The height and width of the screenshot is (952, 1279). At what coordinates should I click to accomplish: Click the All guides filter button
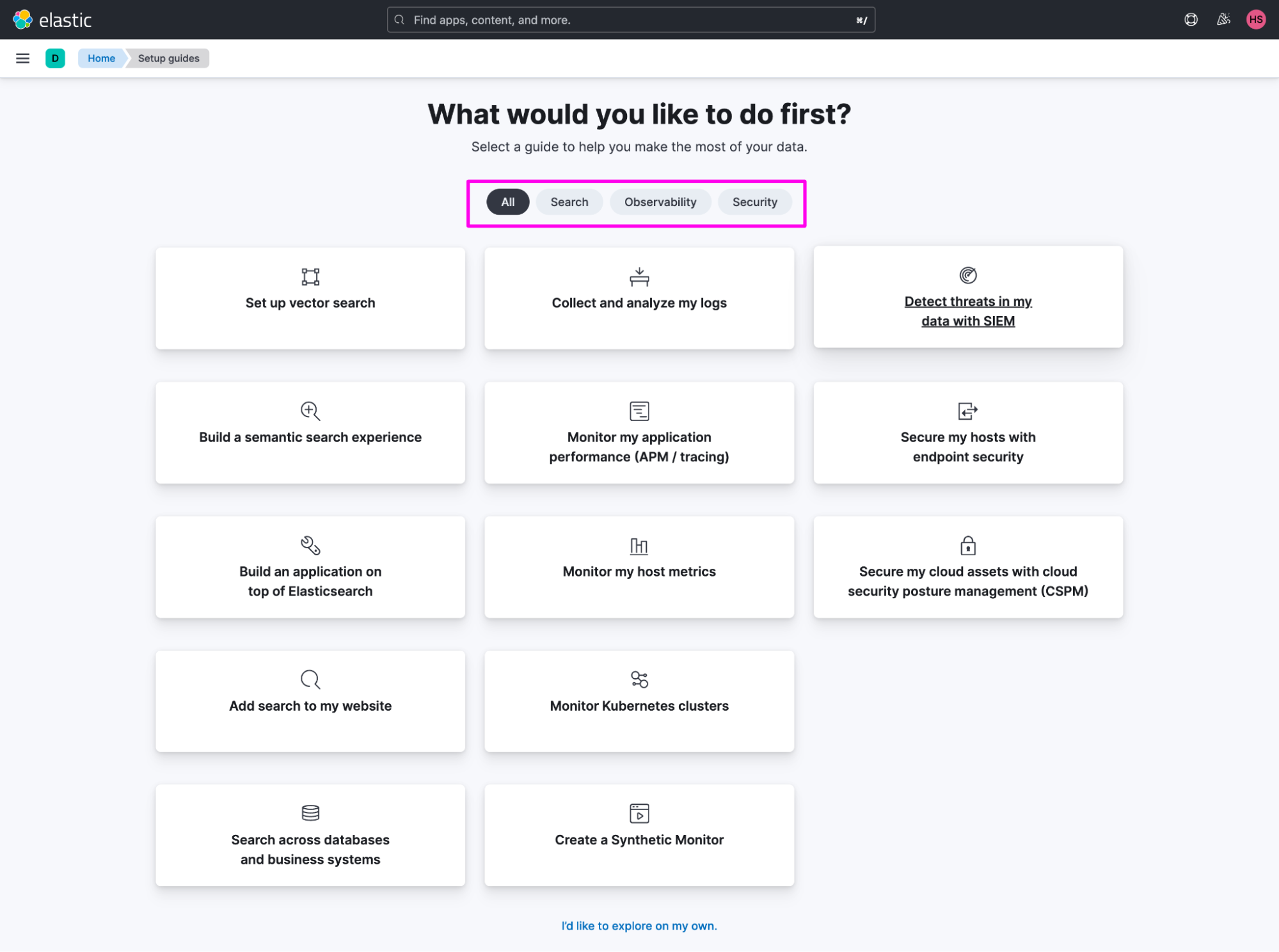coord(507,202)
